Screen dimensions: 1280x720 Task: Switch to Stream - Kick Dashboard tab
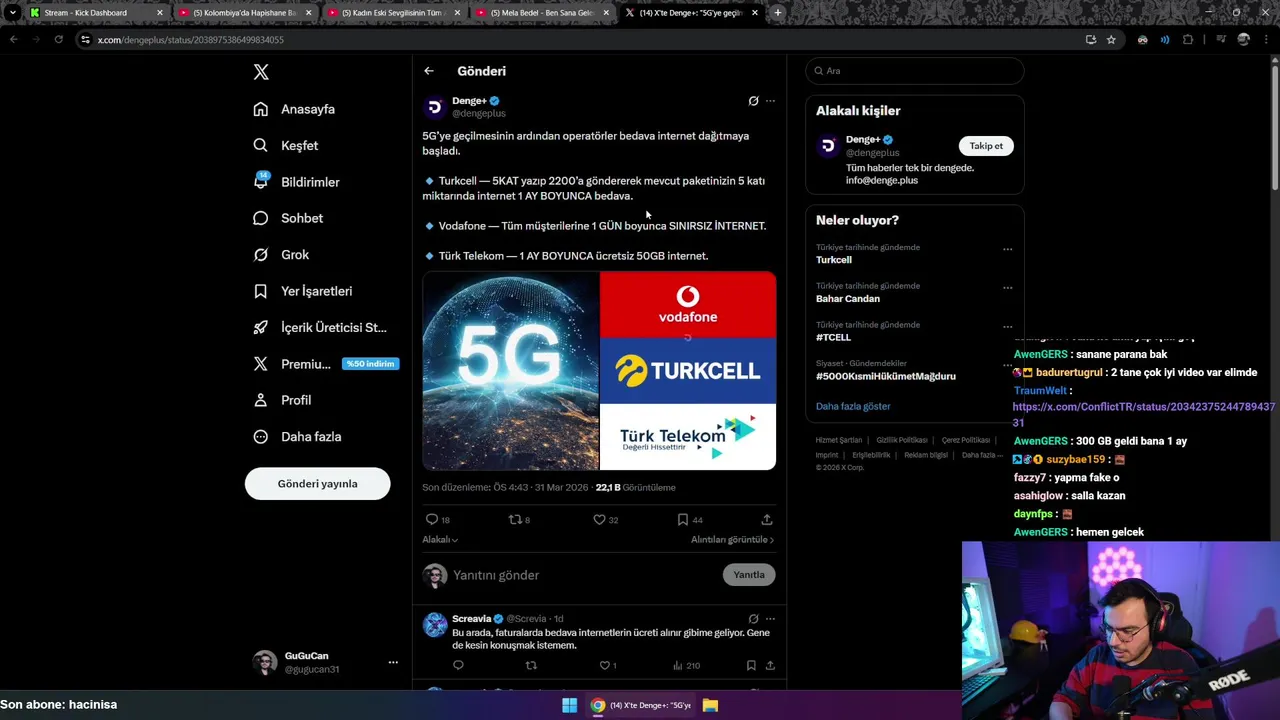coord(96,13)
